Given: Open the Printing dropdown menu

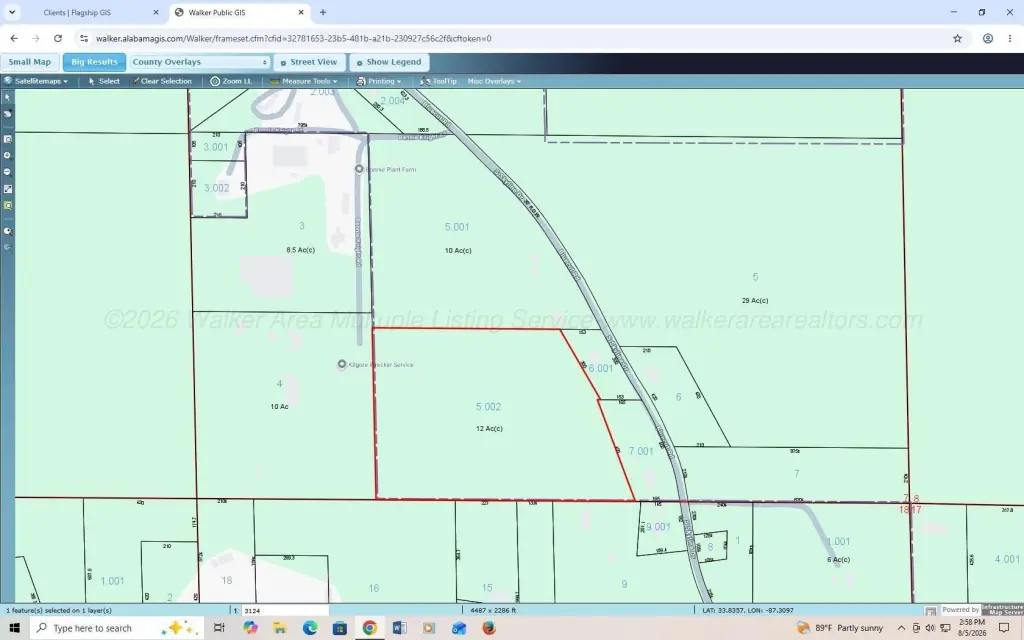Looking at the screenshot, I should click(x=379, y=81).
